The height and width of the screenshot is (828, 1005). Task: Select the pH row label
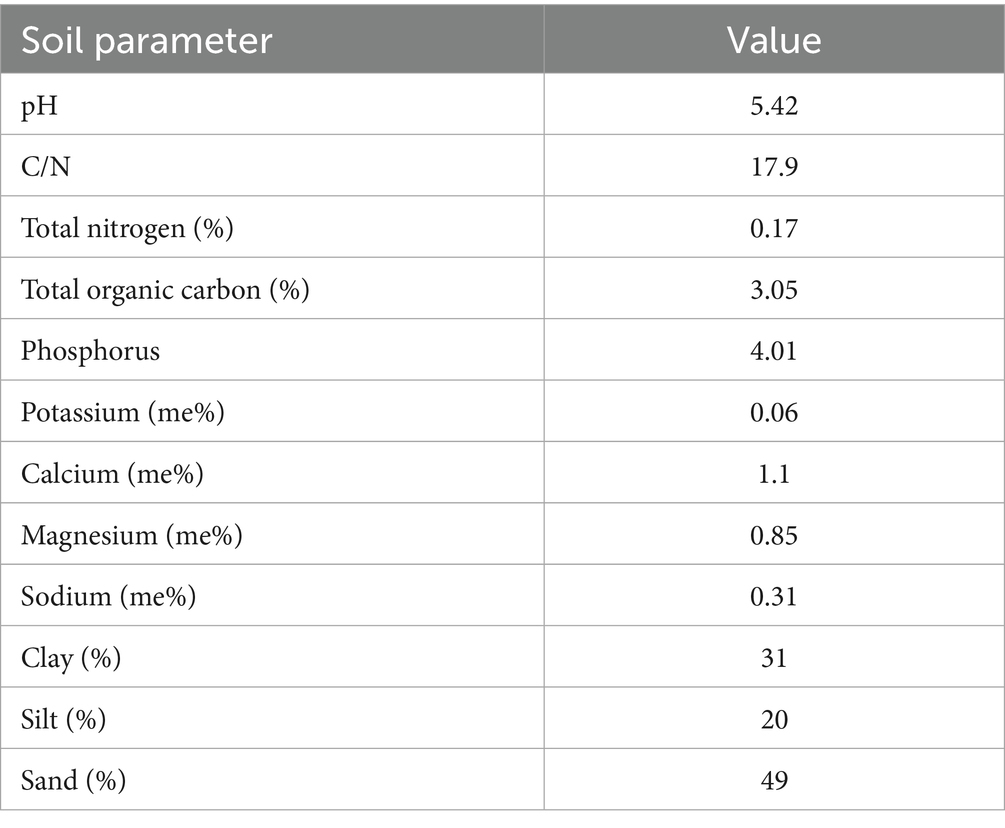tap(40, 106)
